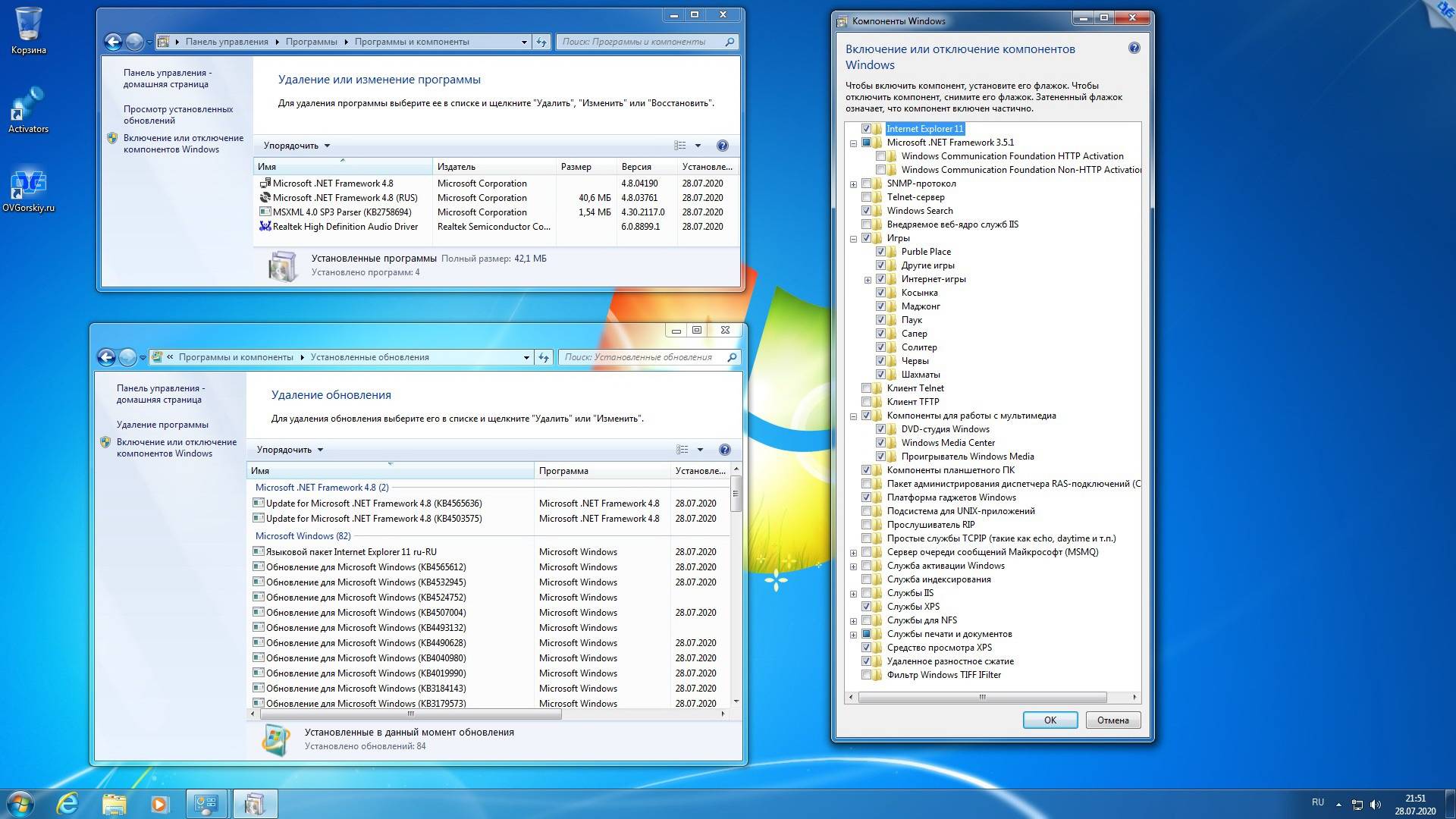
Task: Toggle Windows Search checkbox
Action: (866, 211)
